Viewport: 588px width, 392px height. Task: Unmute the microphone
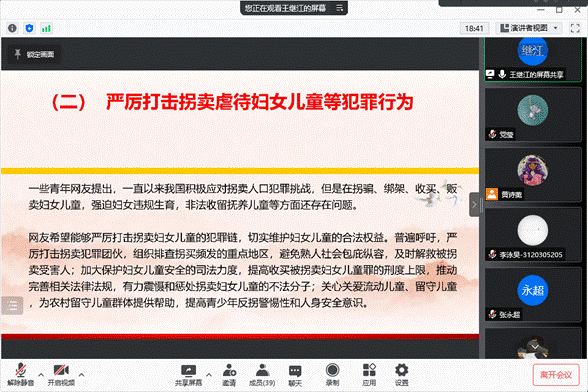click(20, 375)
